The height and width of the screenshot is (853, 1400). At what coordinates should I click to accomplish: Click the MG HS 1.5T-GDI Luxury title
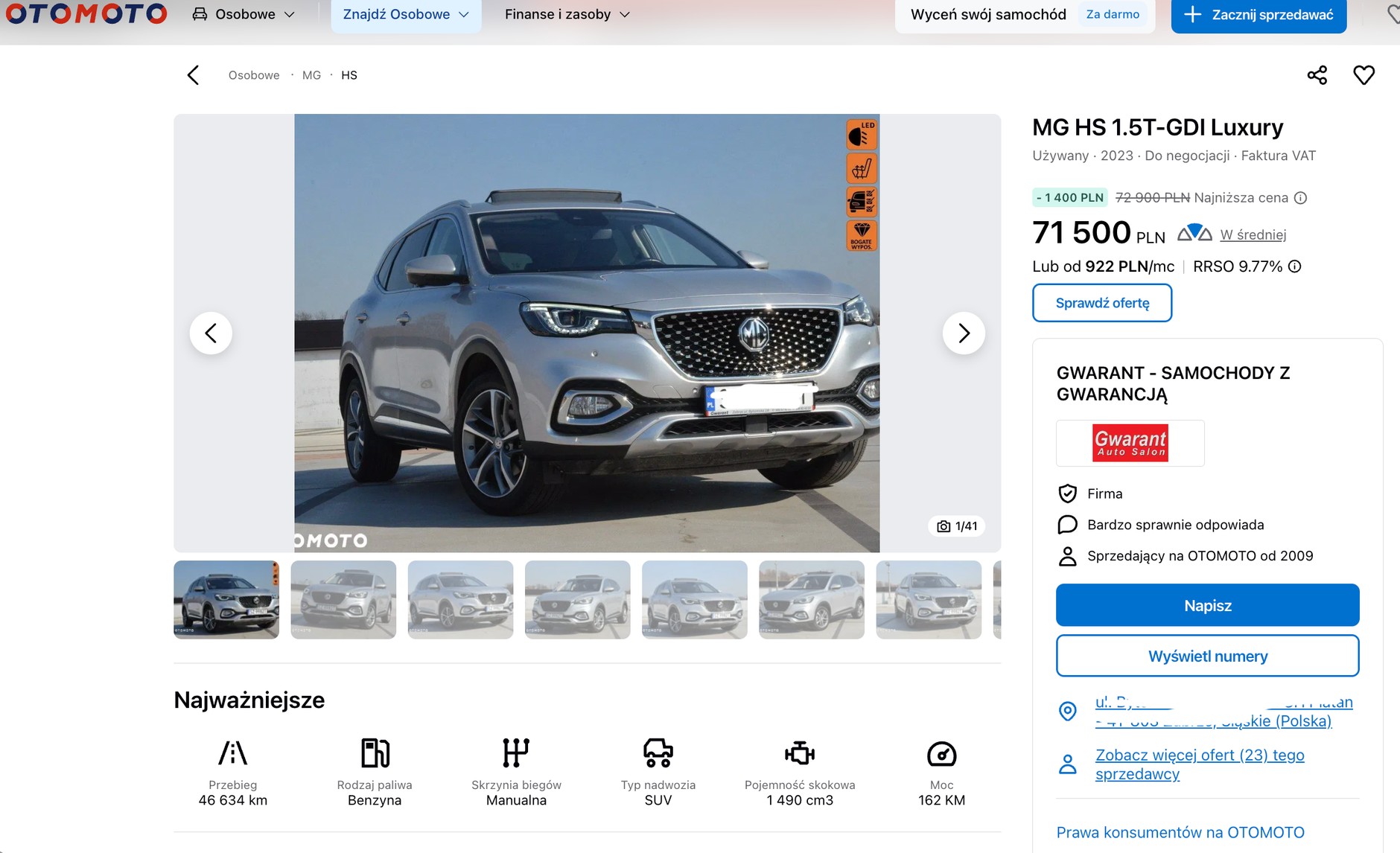1157,127
